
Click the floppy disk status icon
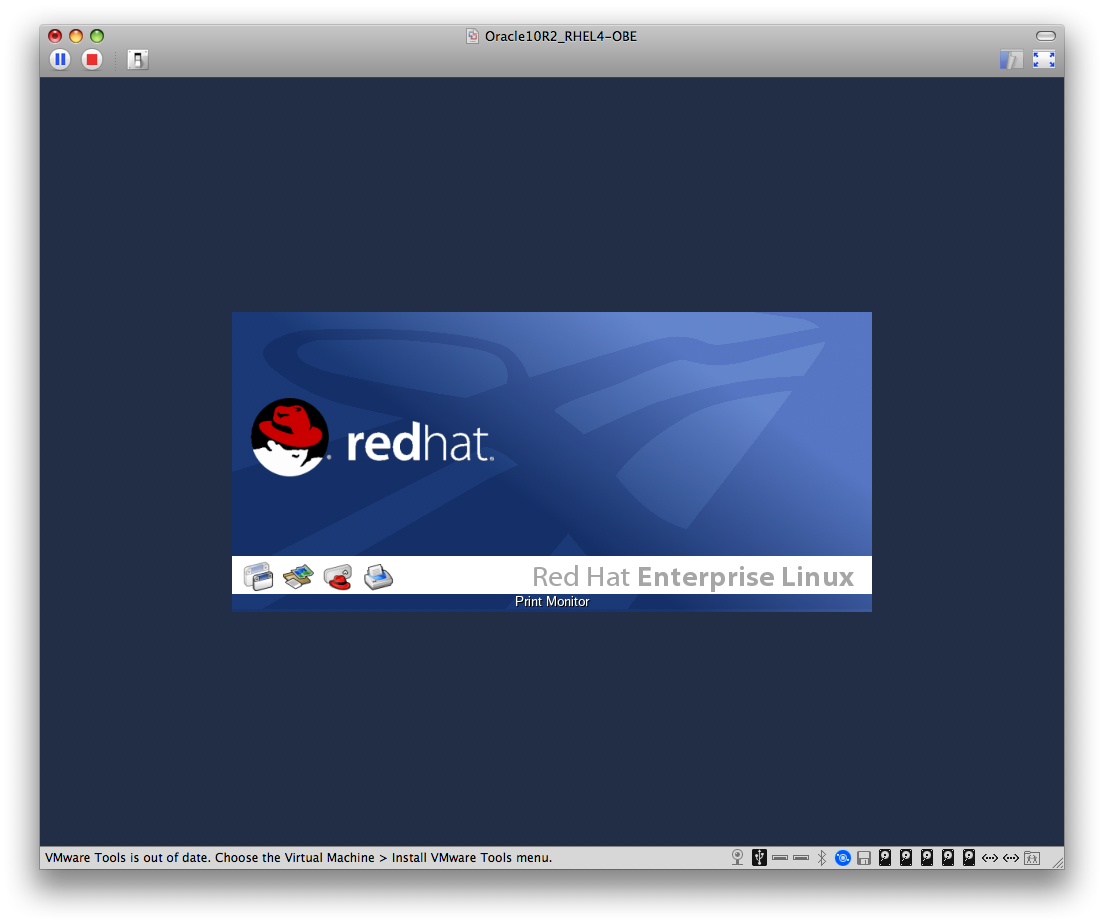pos(864,858)
